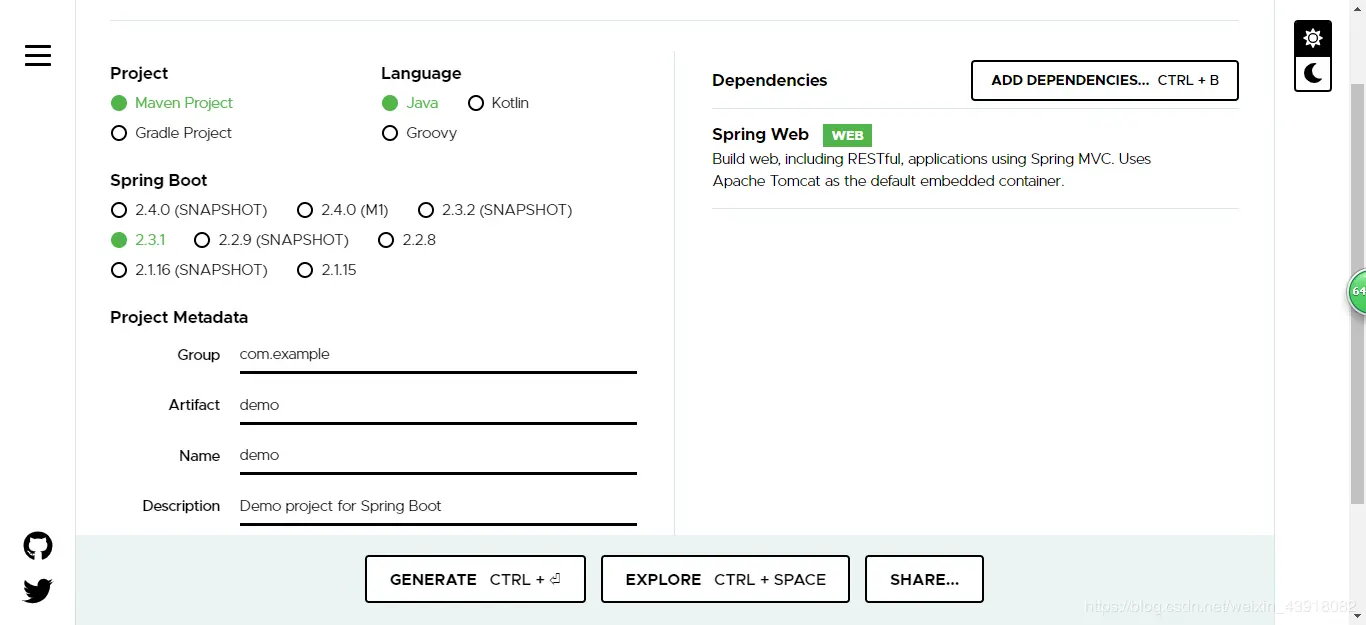Open the Add Dependencies panel
The width and height of the screenshot is (1366, 625).
(x=1104, y=81)
